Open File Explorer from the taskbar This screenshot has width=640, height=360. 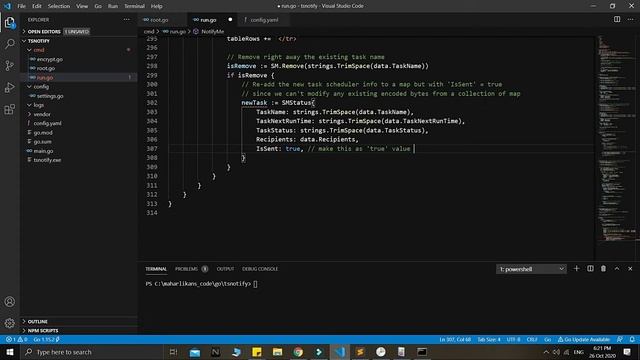(x=278, y=352)
